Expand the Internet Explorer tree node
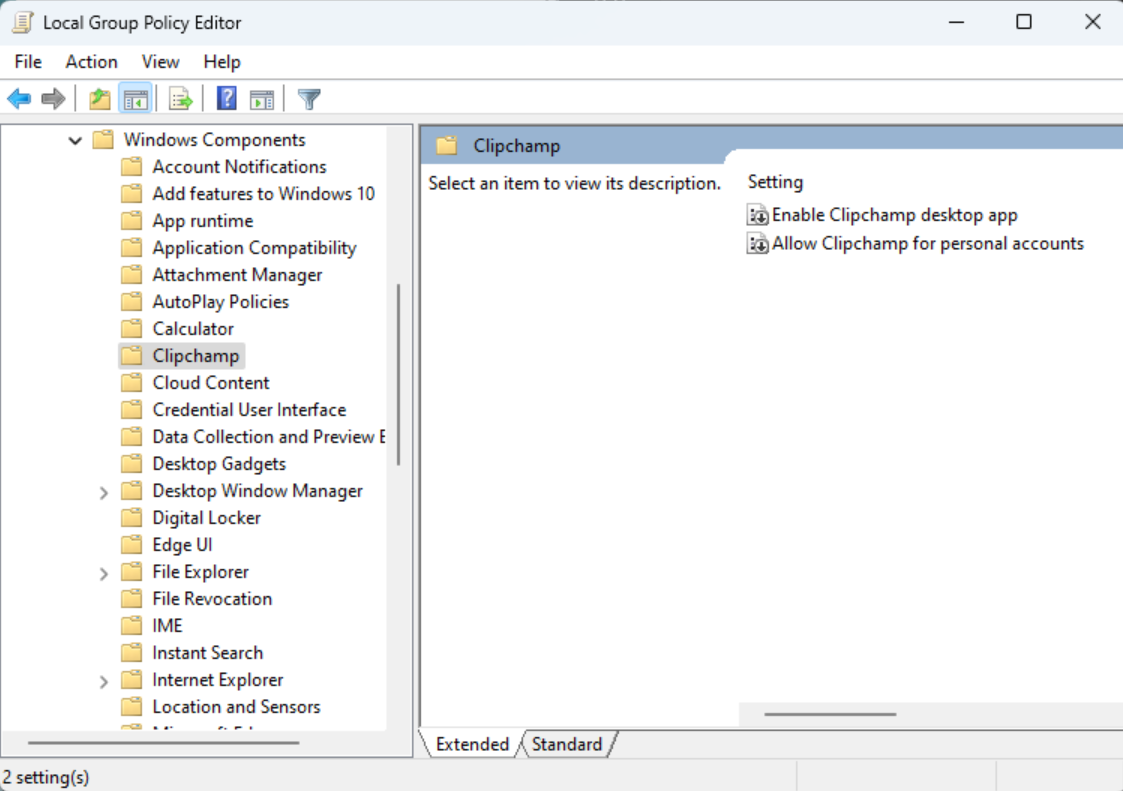The width and height of the screenshot is (1123, 791). tap(103, 679)
